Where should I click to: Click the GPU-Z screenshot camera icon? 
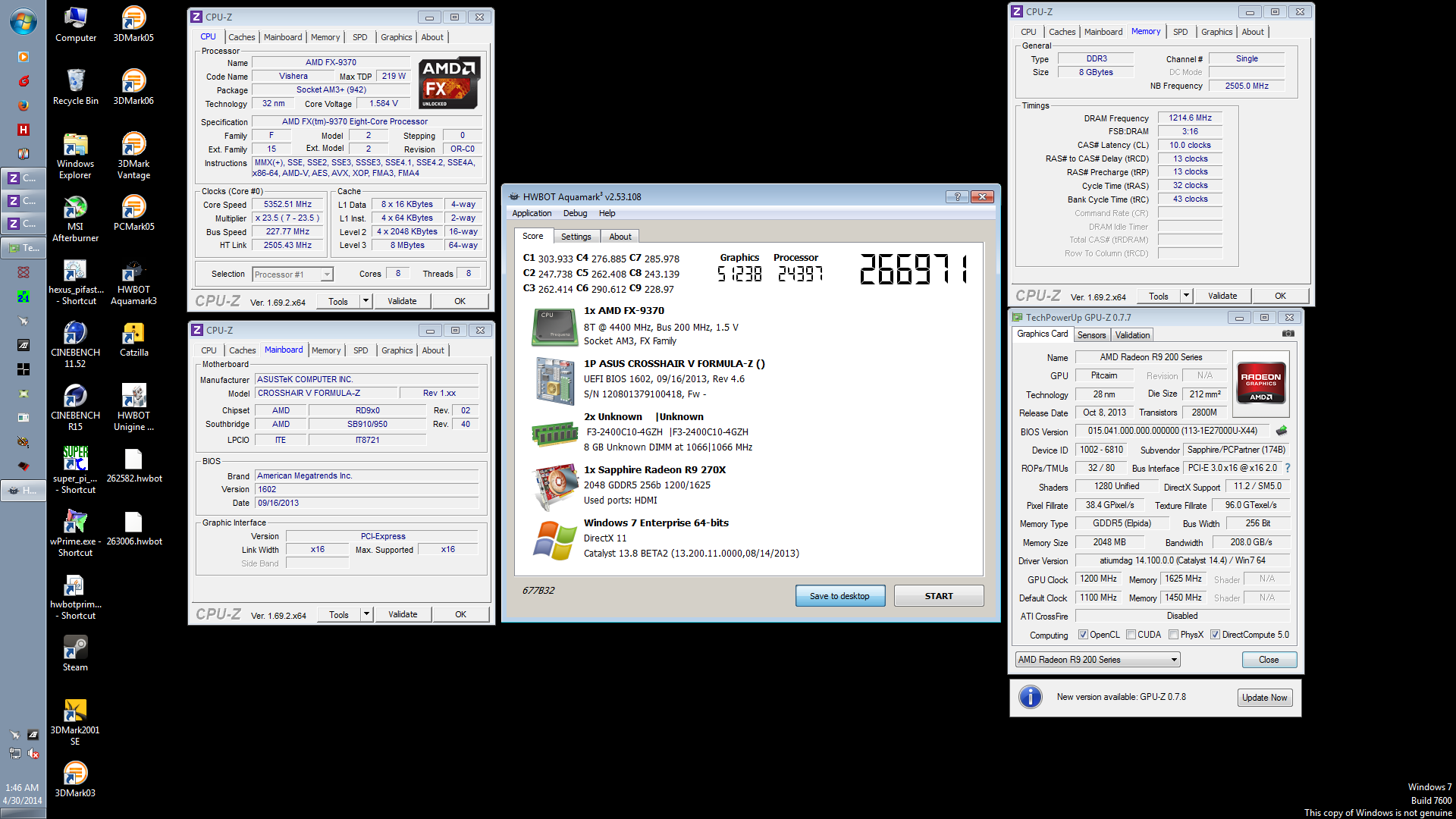coord(1288,334)
